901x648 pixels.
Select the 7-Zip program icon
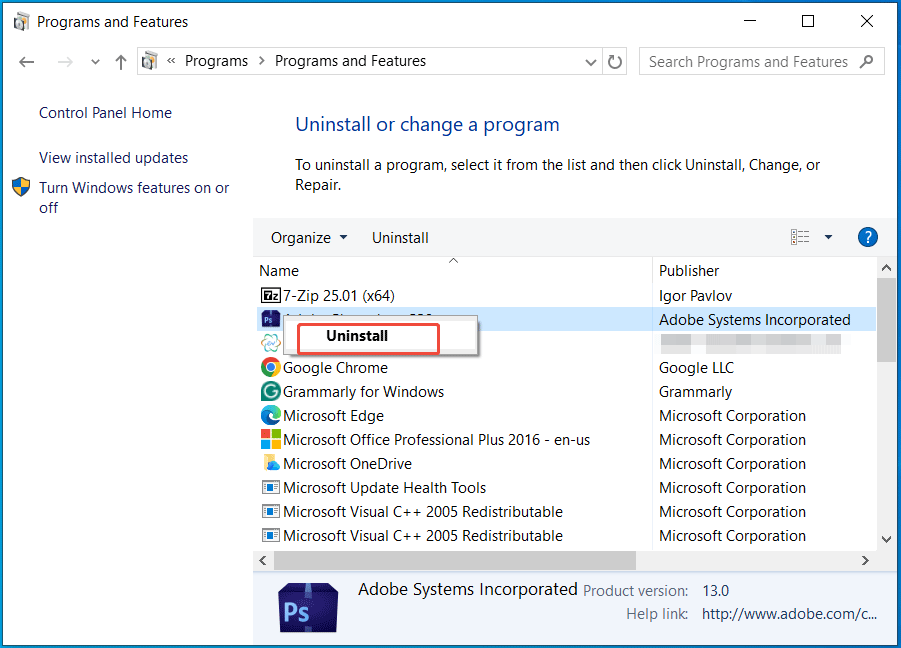270,295
